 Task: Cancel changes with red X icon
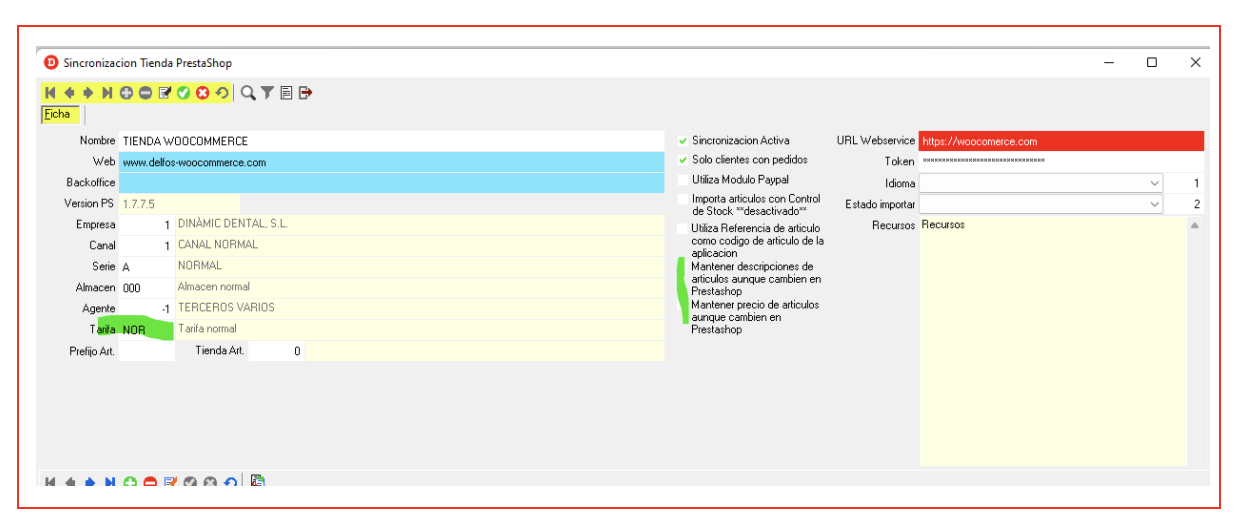pyautogui.click(x=203, y=93)
